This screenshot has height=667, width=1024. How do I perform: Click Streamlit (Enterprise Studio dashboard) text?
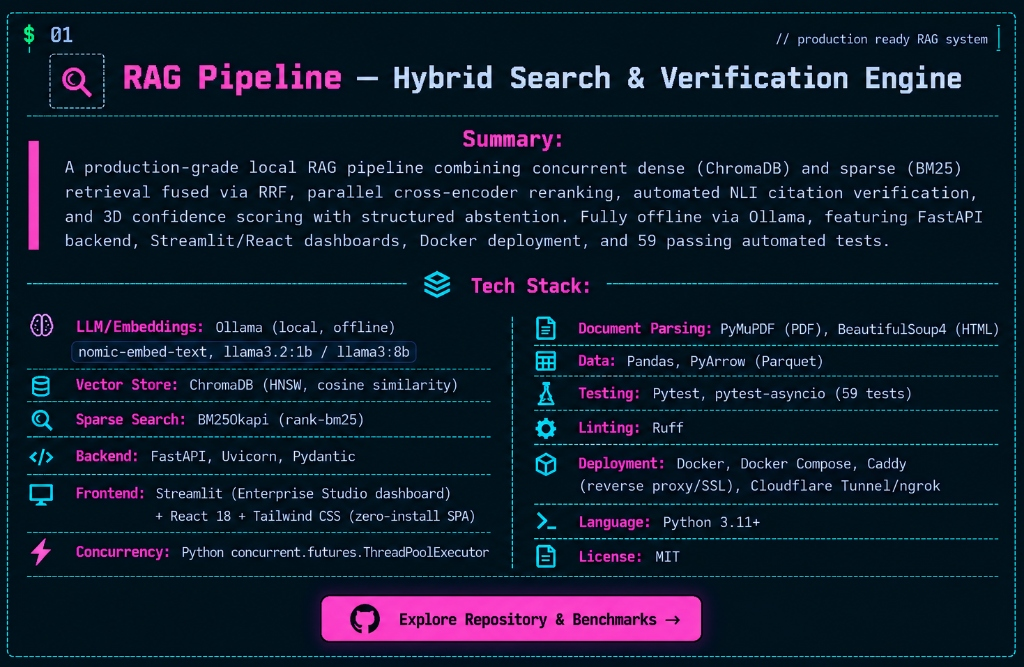click(x=303, y=494)
